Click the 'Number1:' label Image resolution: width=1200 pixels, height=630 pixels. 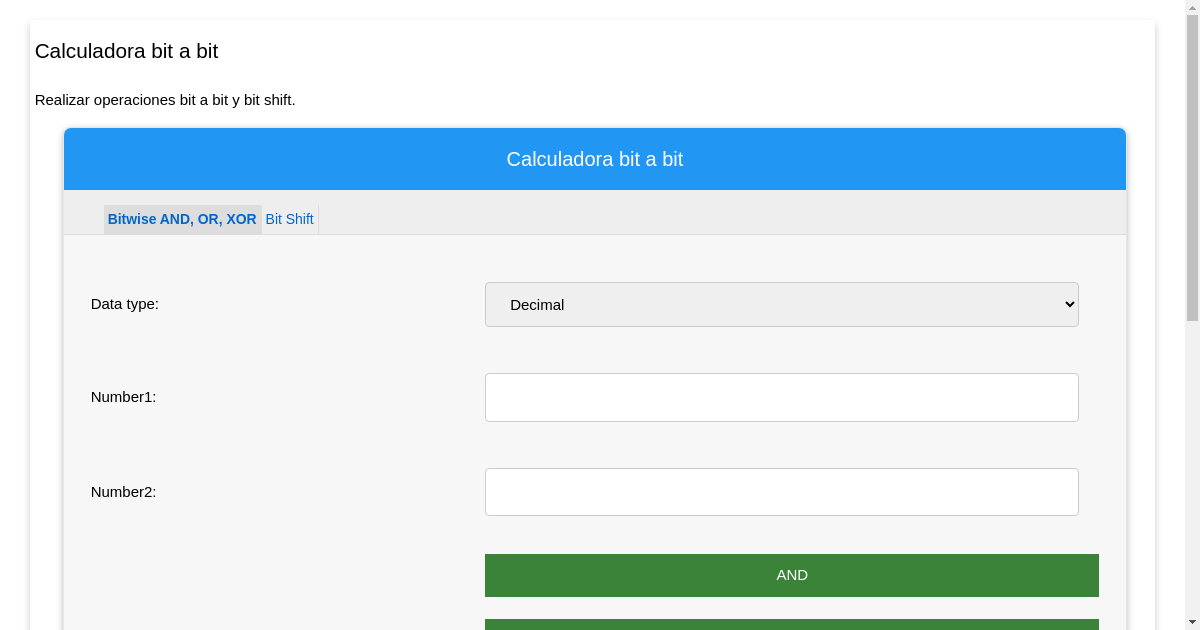coord(123,397)
